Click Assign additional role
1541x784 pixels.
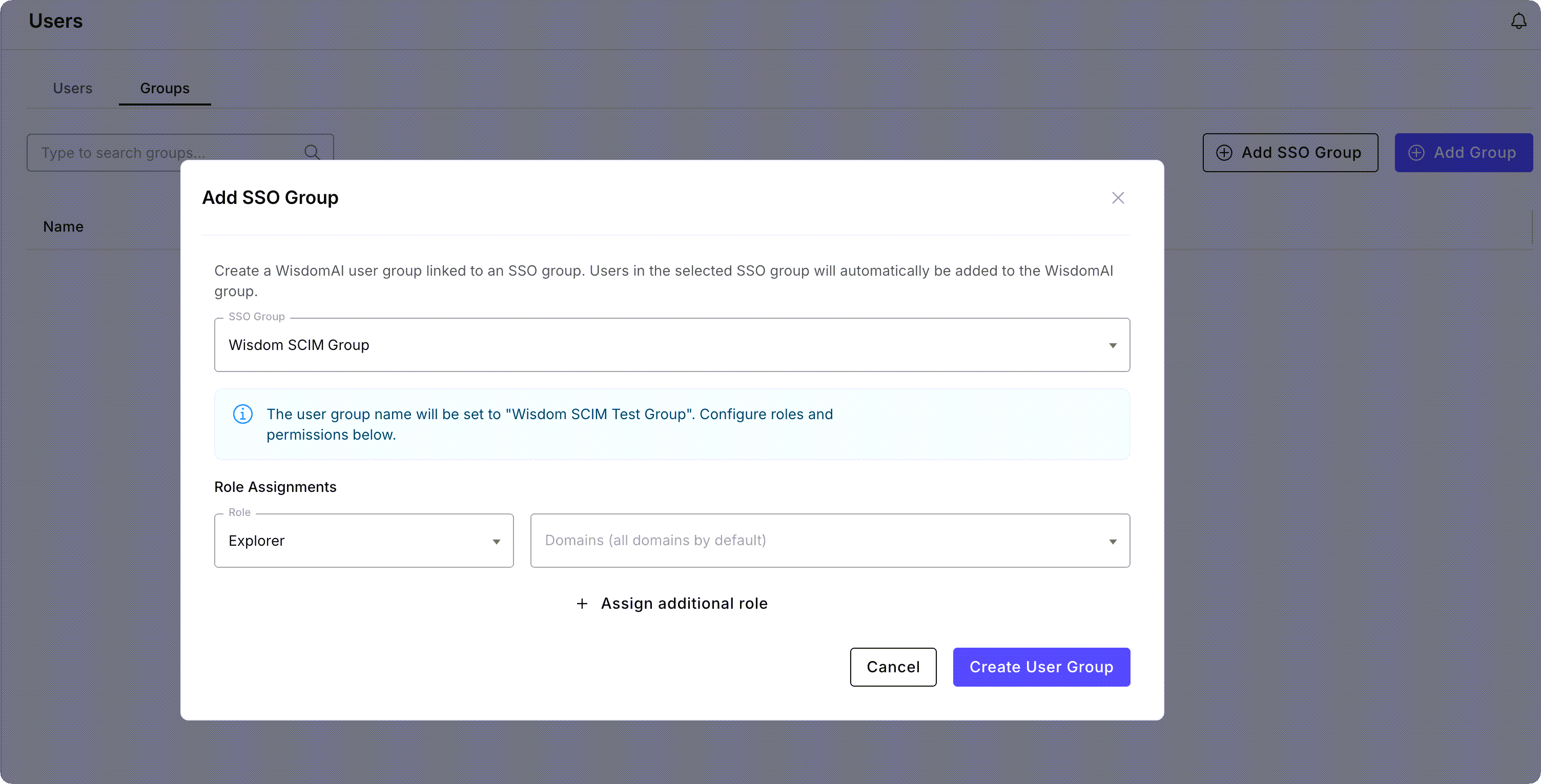(x=684, y=604)
